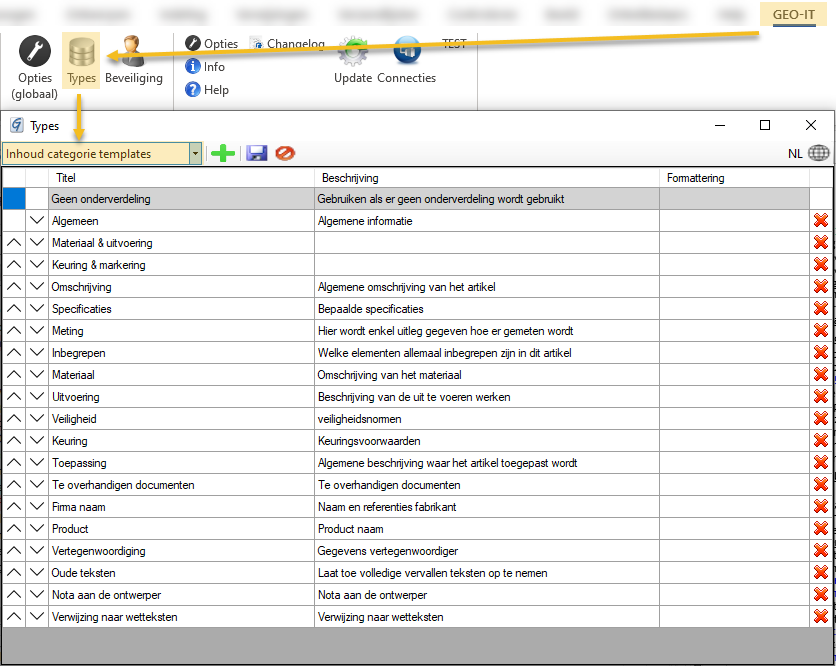Cancel changes with the red prohibition icon

(x=285, y=154)
